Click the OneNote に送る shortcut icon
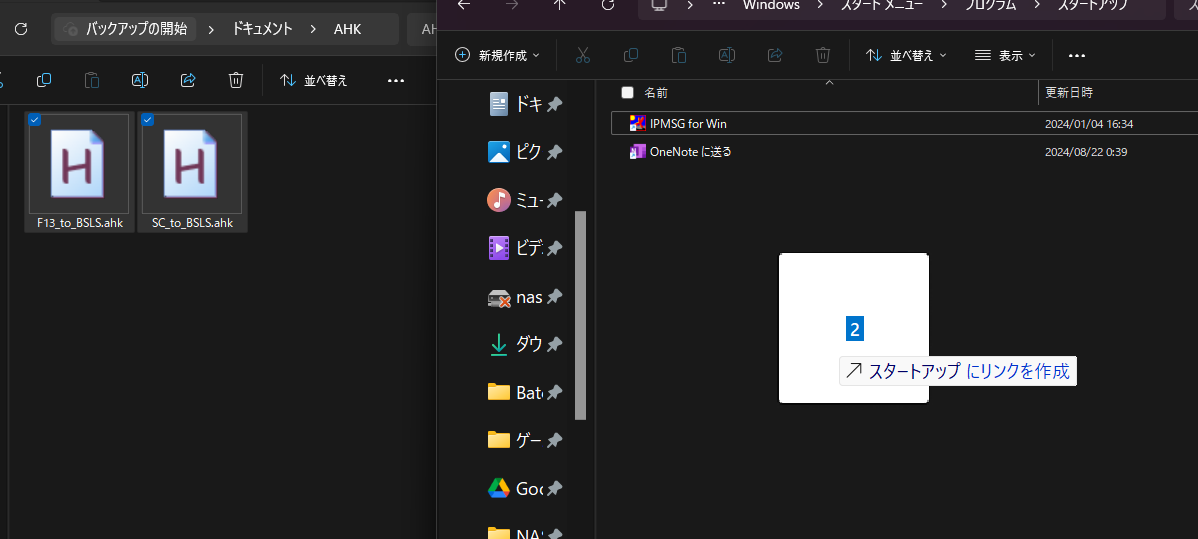Screen dimensions: 1198x539 (637, 151)
